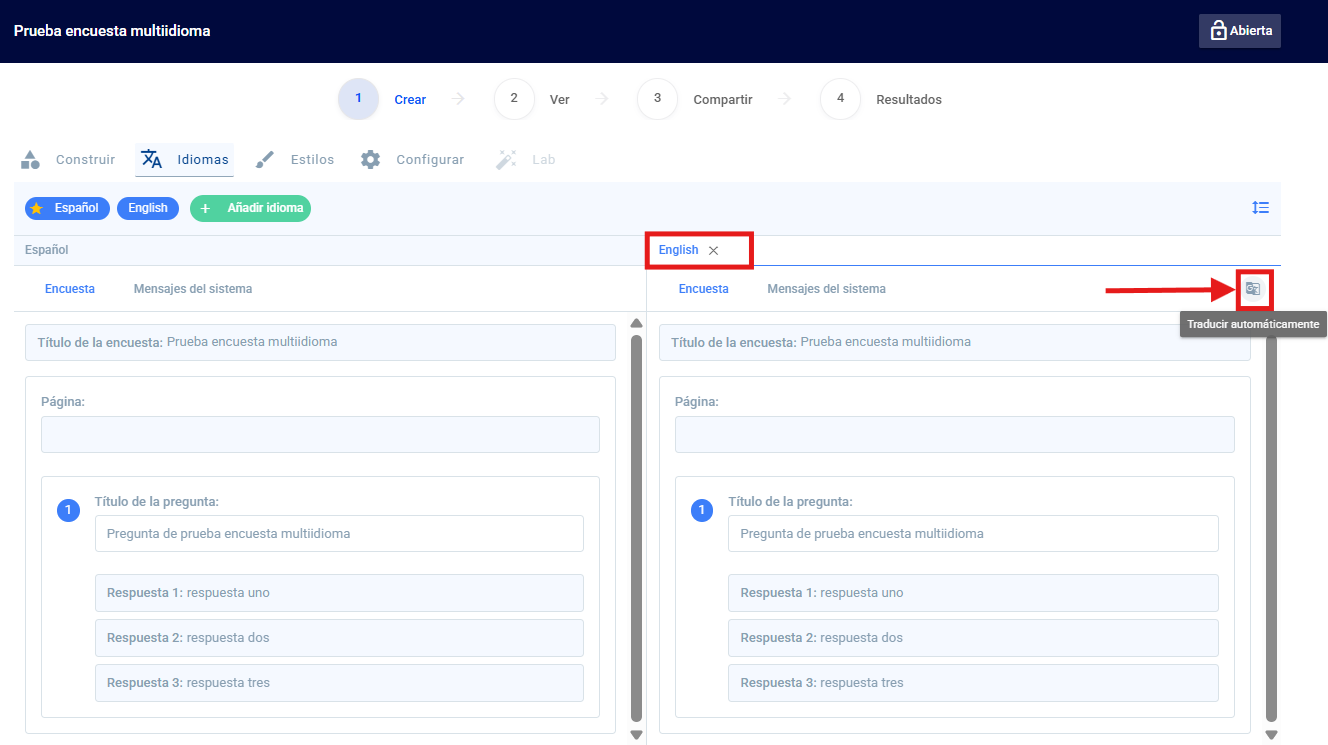Click the auto-translate icon

click(x=1253, y=289)
